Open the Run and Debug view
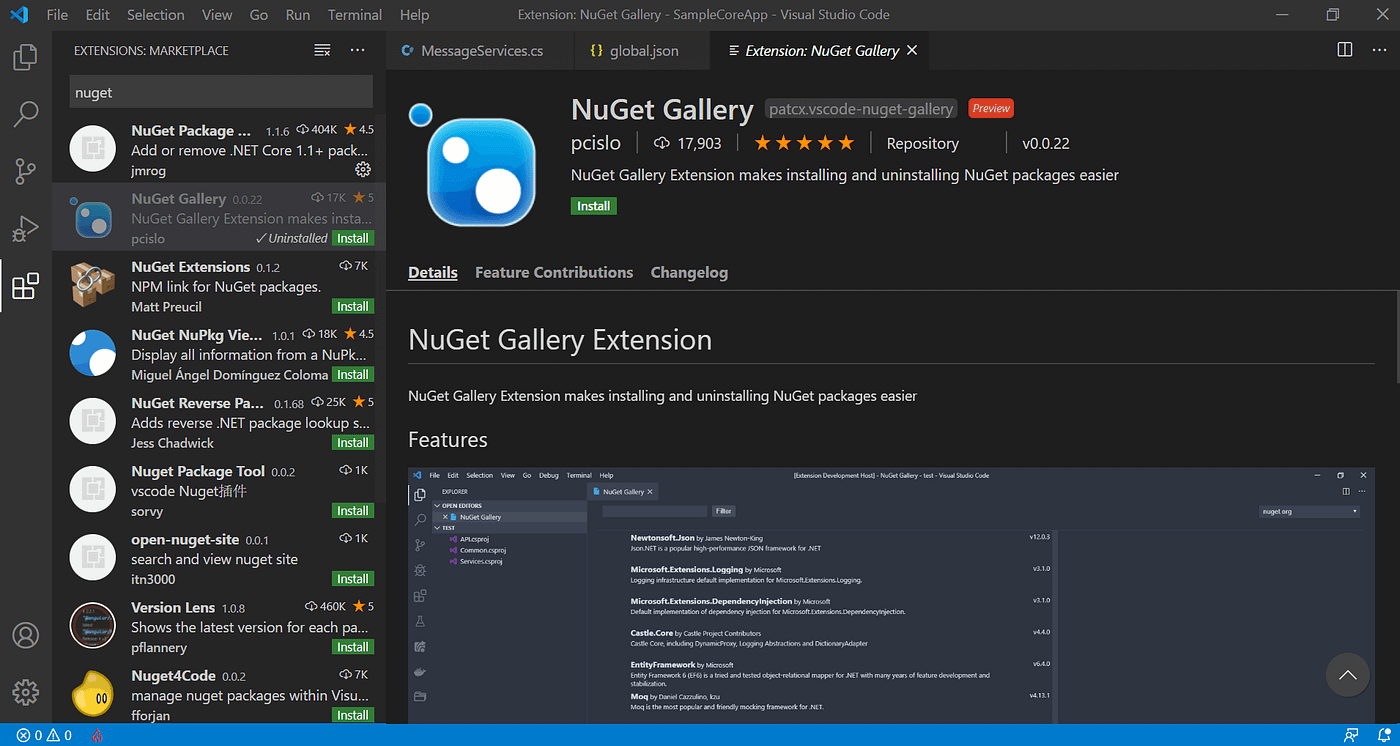This screenshot has width=1400, height=746. coord(24,228)
